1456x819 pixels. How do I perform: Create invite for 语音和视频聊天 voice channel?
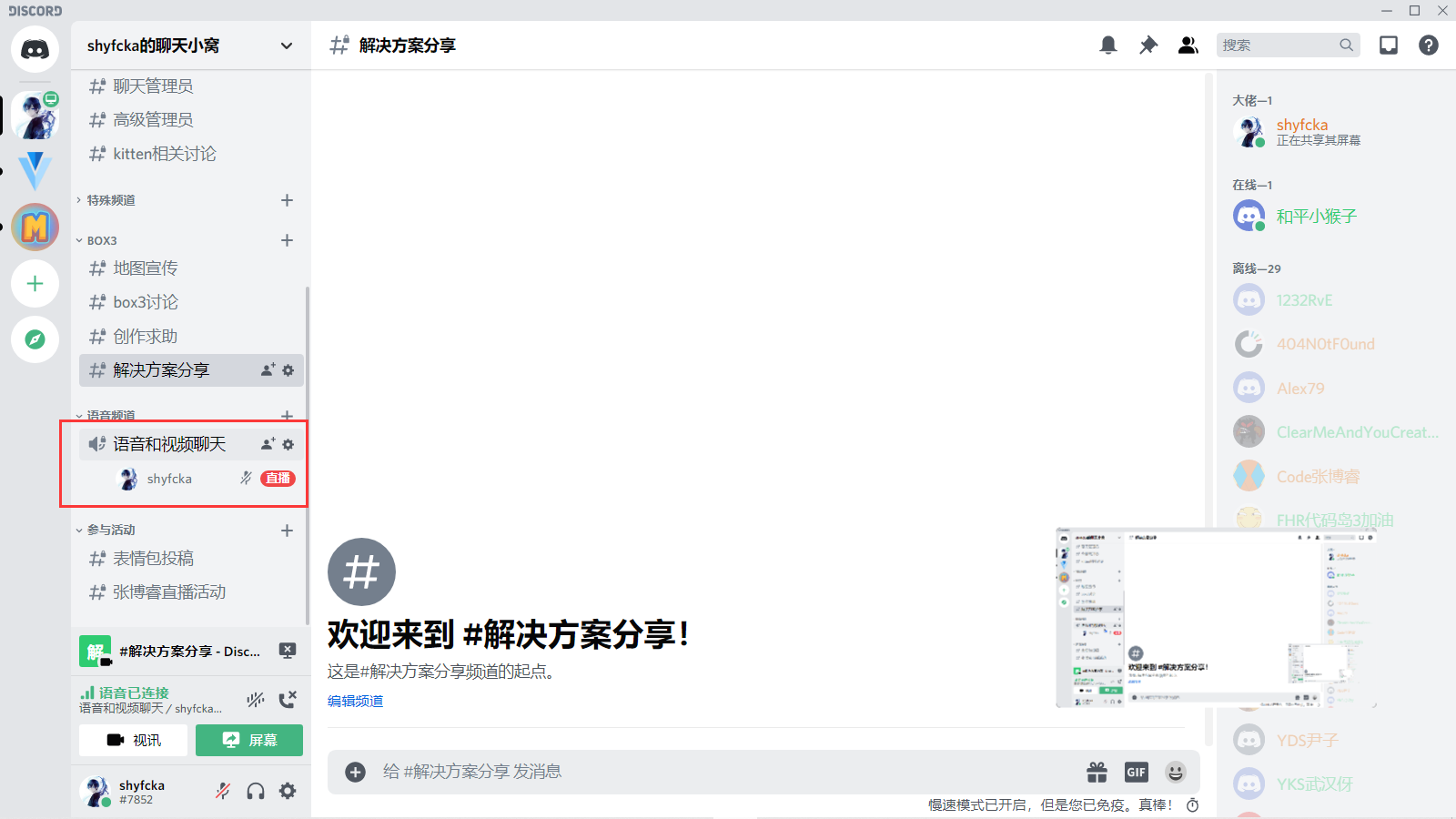(x=268, y=444)
